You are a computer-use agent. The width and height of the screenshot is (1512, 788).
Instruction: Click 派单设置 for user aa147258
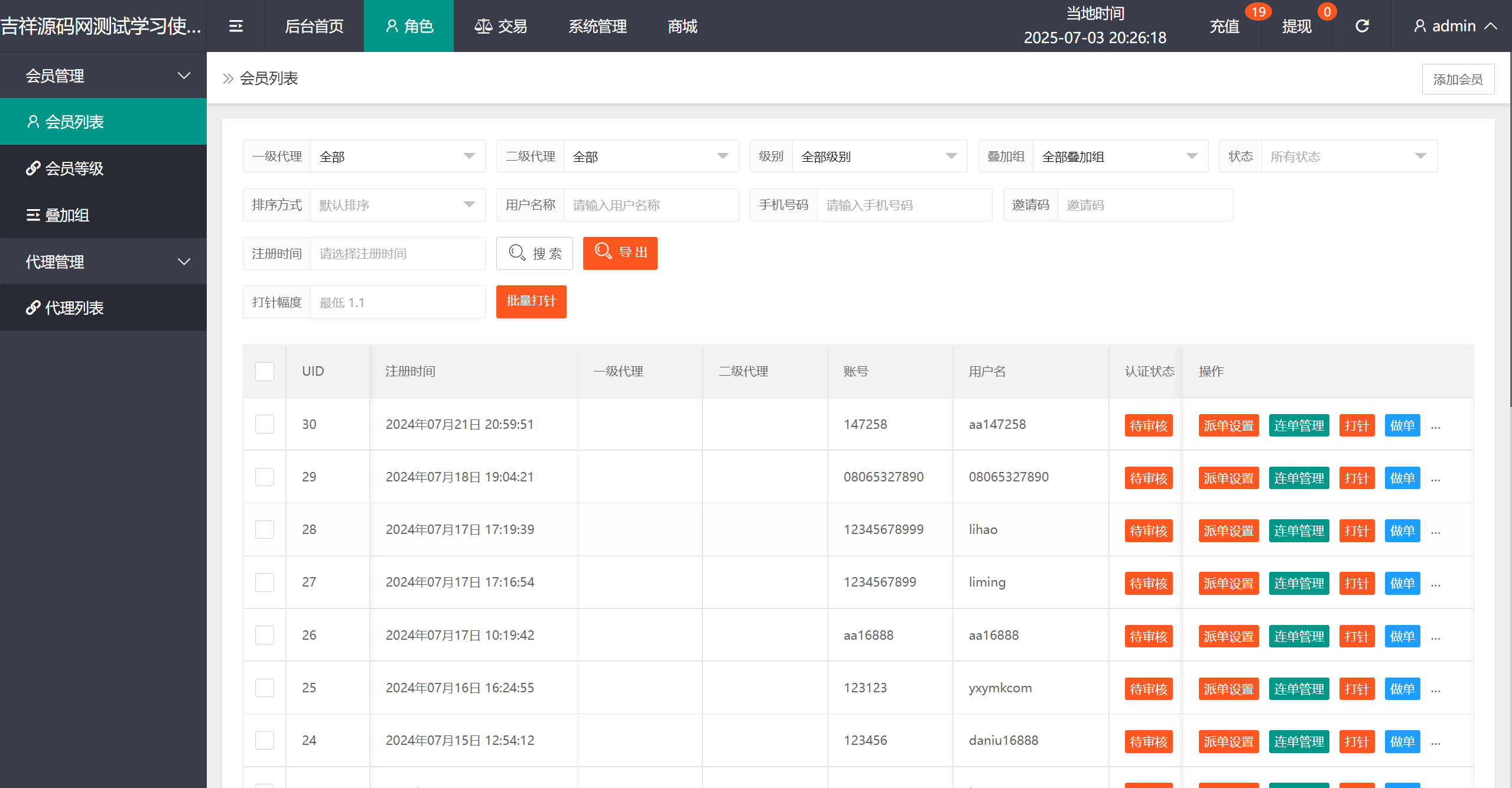(1228, 425)
